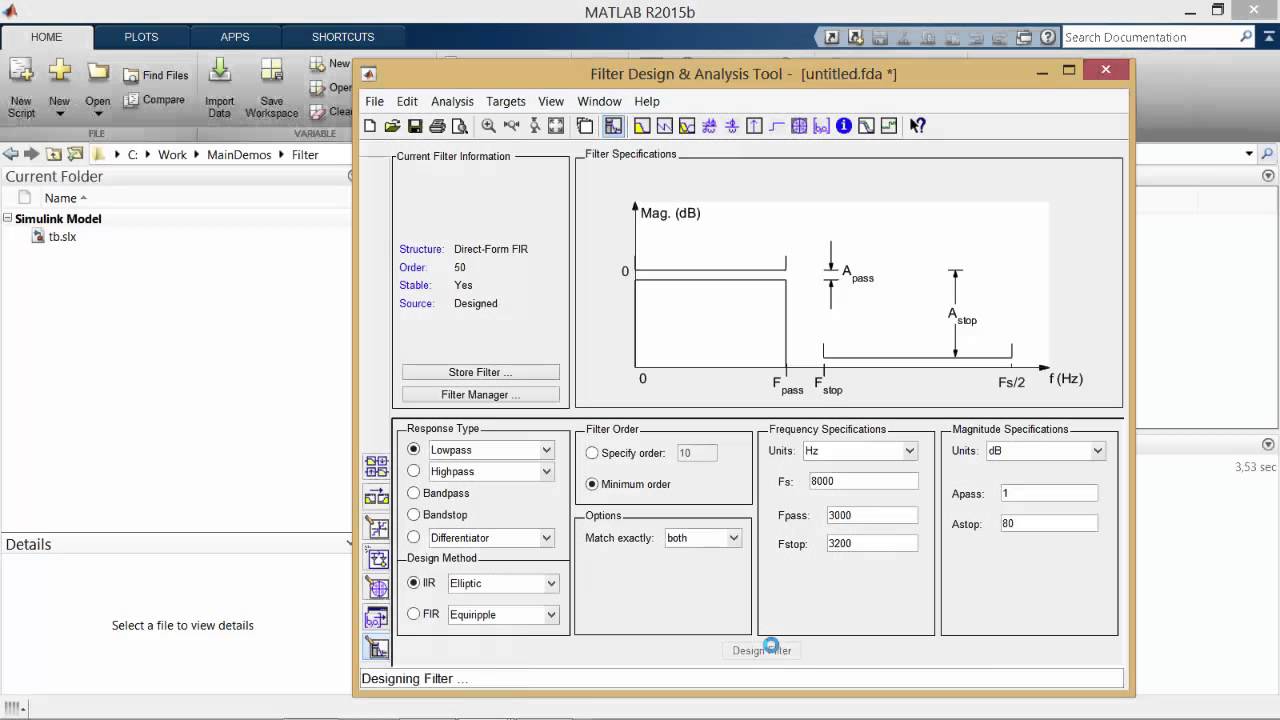Click the Fpass value field
Viewport: 1280px width, 720px height.
point(872,515)
